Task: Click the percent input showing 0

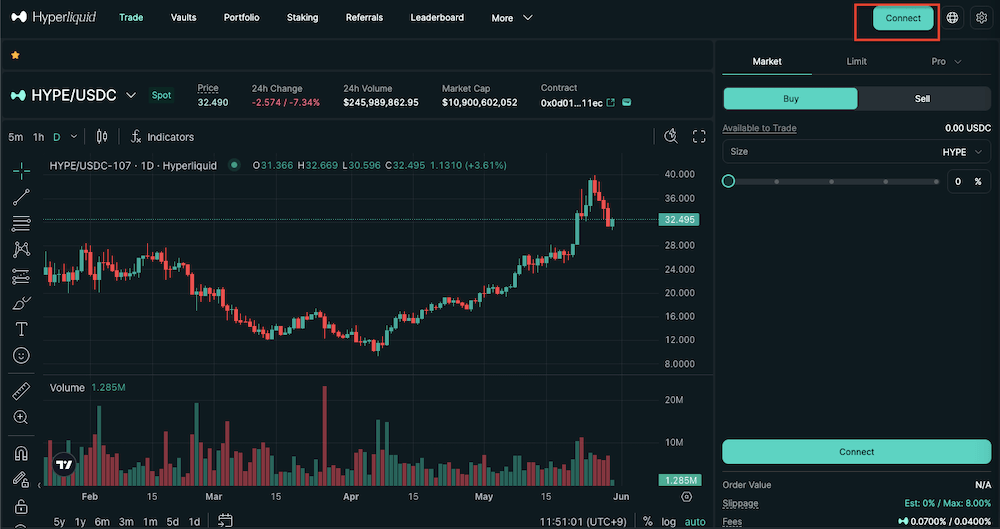Action: (x=968, y=181)
